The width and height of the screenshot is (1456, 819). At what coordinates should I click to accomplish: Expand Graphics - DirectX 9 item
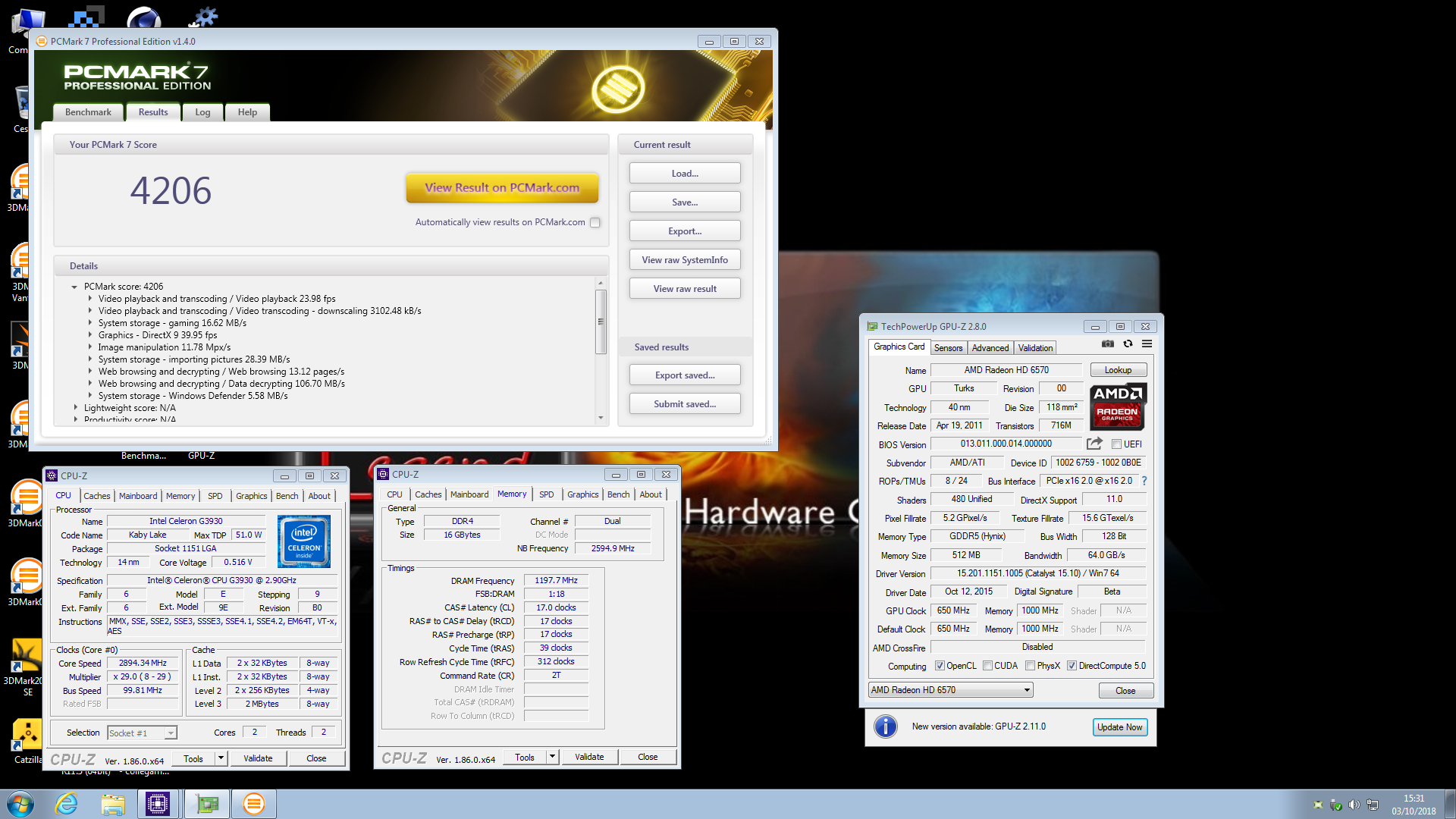click(89, 335)
